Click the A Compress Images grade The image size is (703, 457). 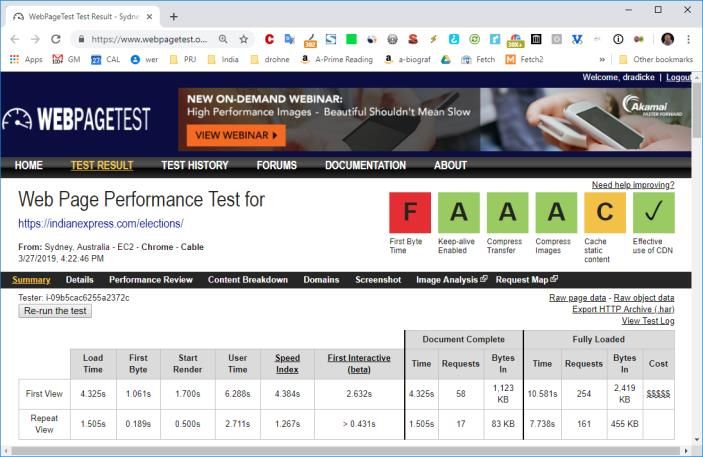point(556,213)
